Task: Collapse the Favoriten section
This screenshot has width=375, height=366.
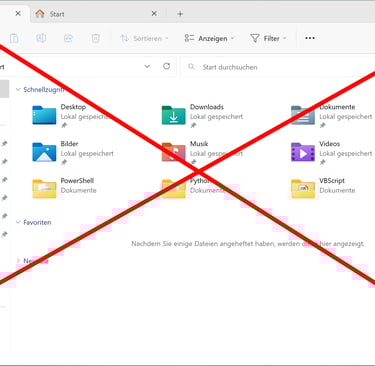Action: 18,222
